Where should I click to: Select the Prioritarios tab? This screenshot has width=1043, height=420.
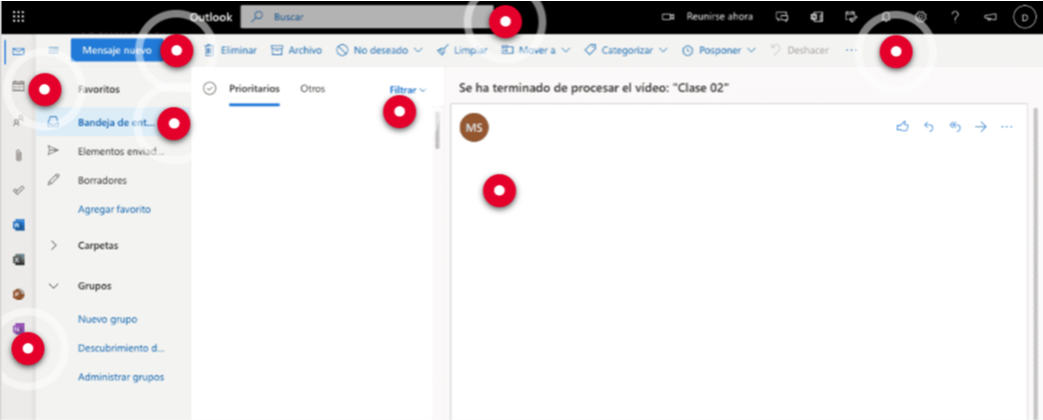coord(254,88)
